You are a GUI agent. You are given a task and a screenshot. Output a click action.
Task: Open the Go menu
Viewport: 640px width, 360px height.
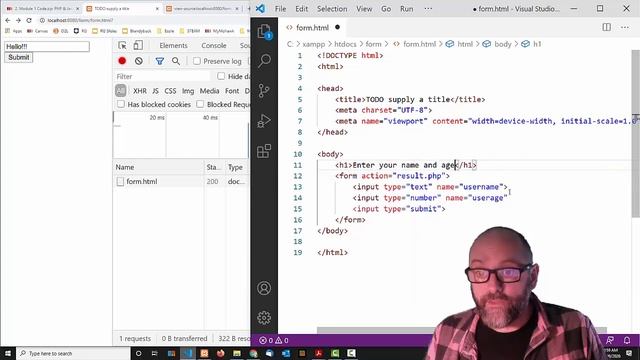[386, 9]
